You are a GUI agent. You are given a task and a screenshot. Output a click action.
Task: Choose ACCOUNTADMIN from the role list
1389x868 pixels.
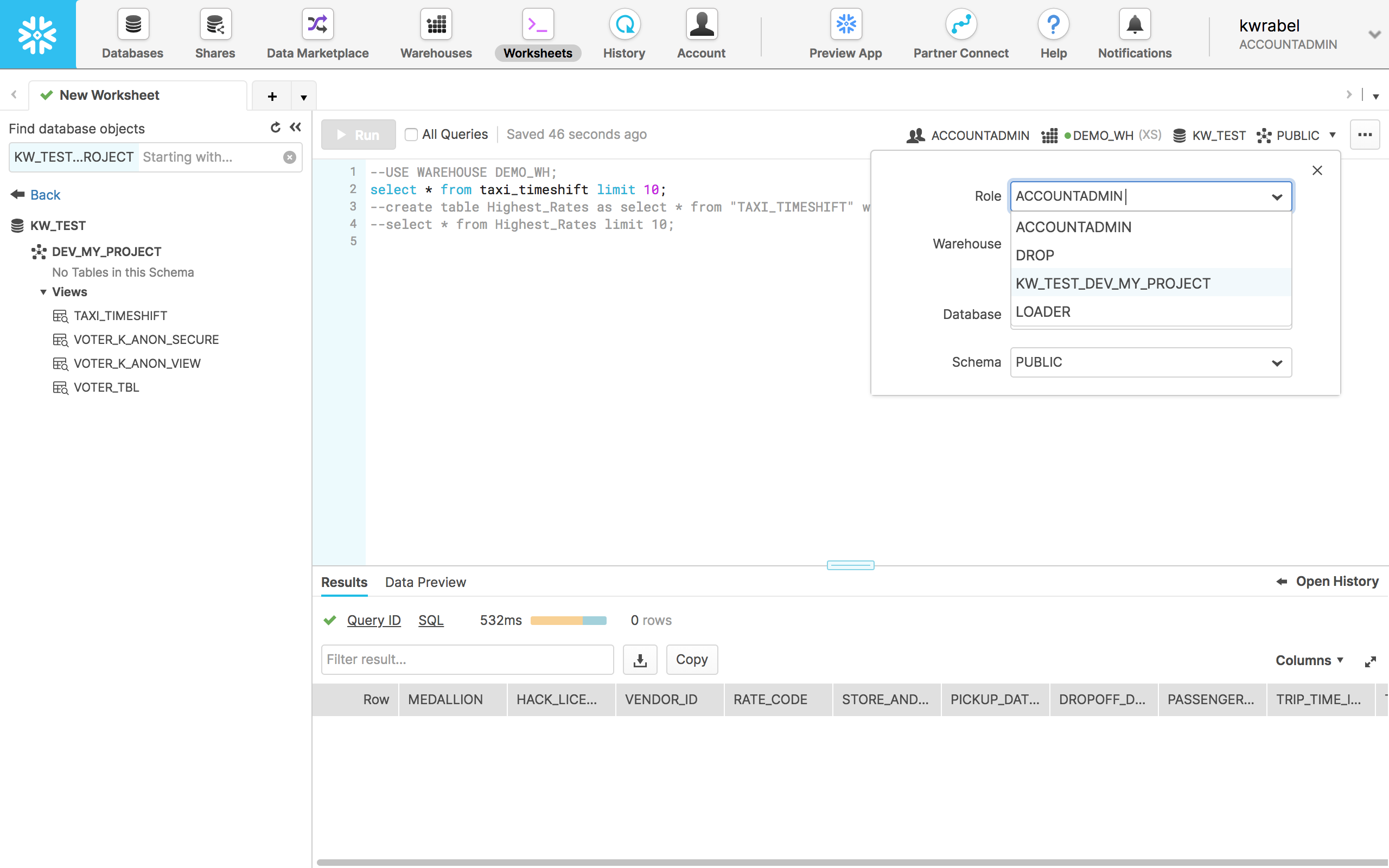1151,227
